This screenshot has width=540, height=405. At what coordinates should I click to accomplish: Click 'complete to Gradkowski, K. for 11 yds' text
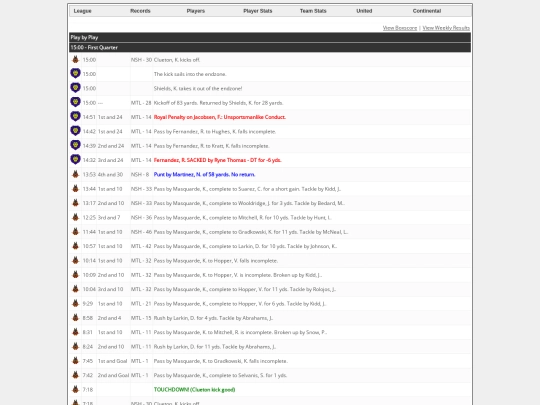251,232
